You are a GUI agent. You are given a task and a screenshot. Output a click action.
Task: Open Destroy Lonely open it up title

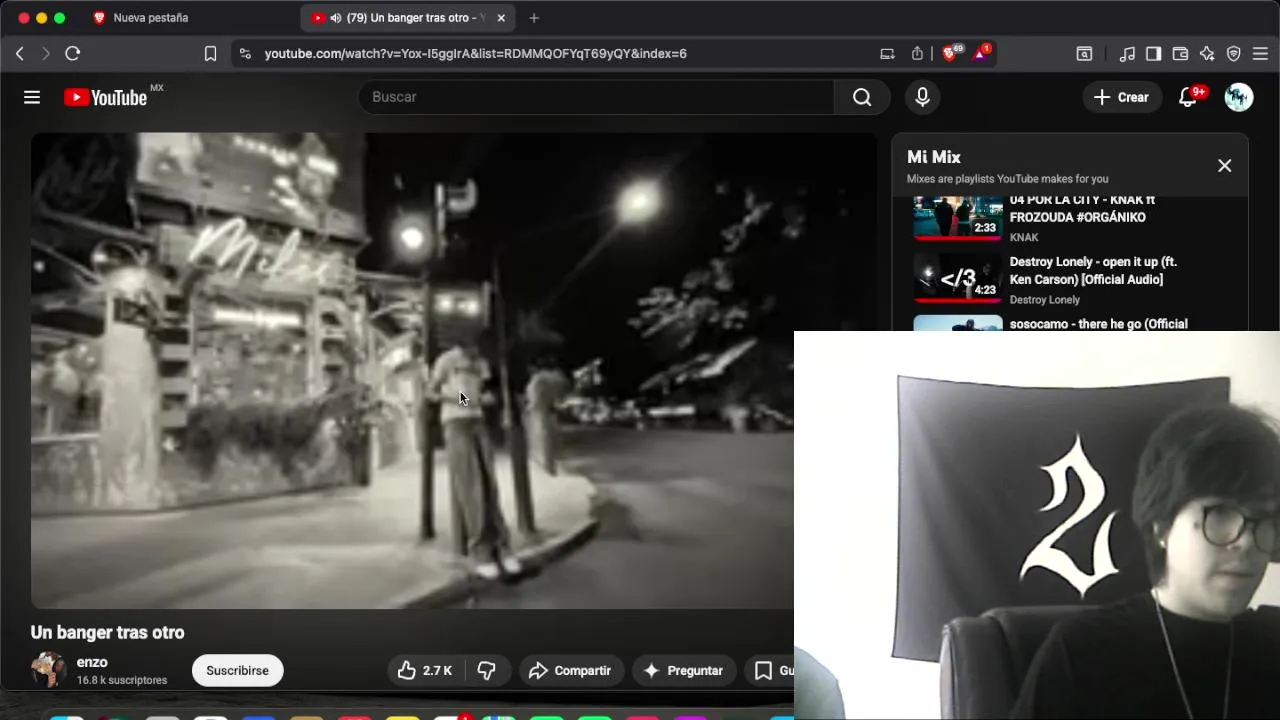coord(1093,270)
